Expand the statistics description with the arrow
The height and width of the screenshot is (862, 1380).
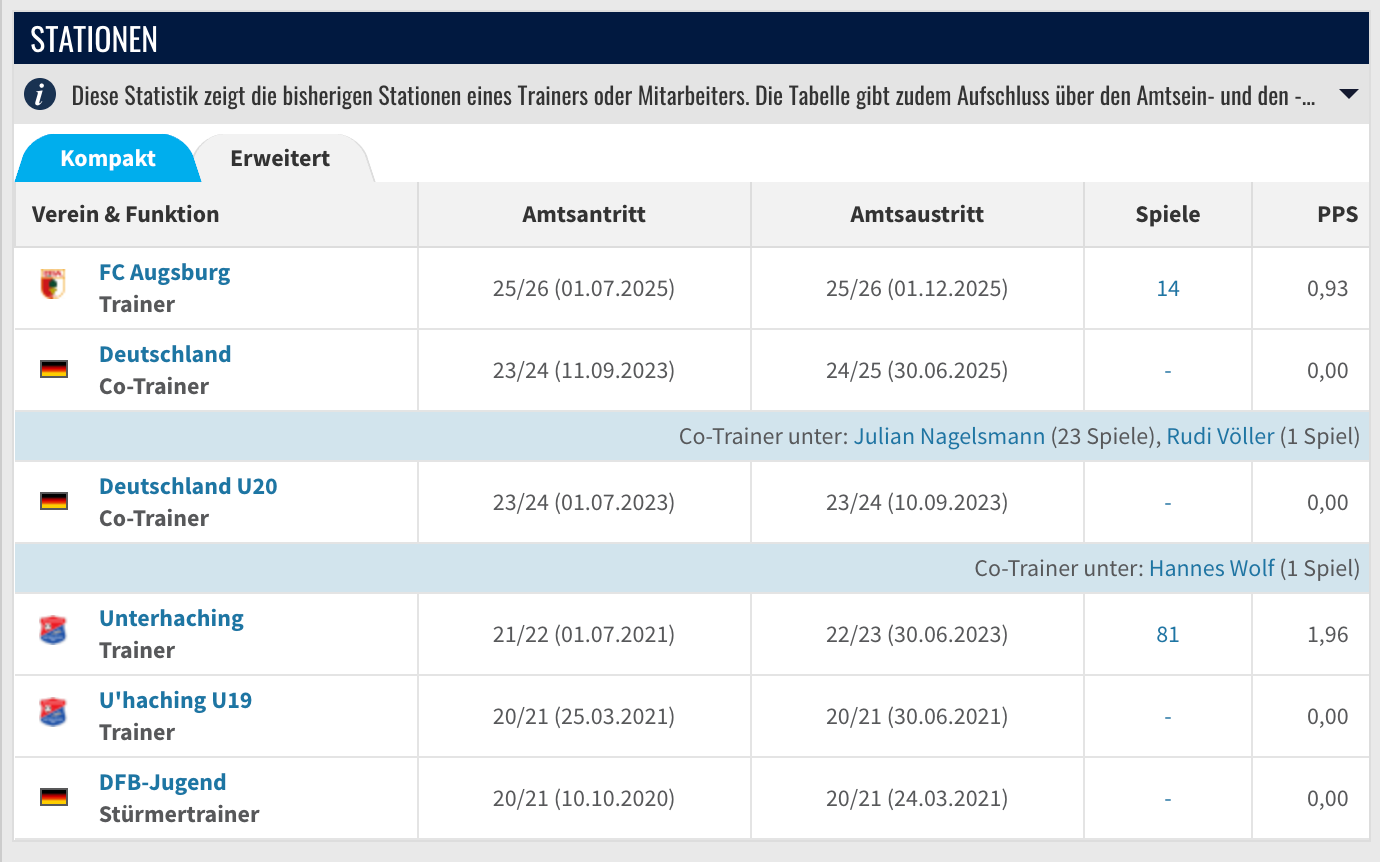click(1348, 95)
